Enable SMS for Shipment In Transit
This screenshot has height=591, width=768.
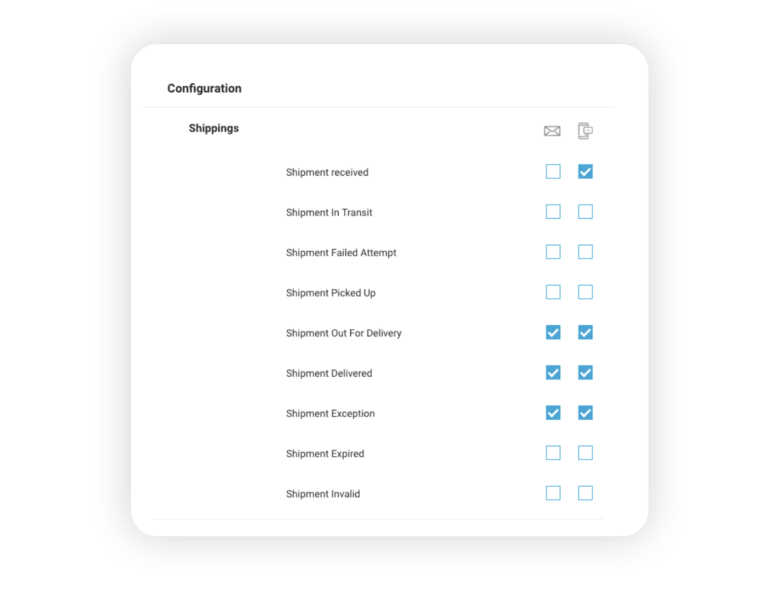pyautogui.click(x=585, y=212)
